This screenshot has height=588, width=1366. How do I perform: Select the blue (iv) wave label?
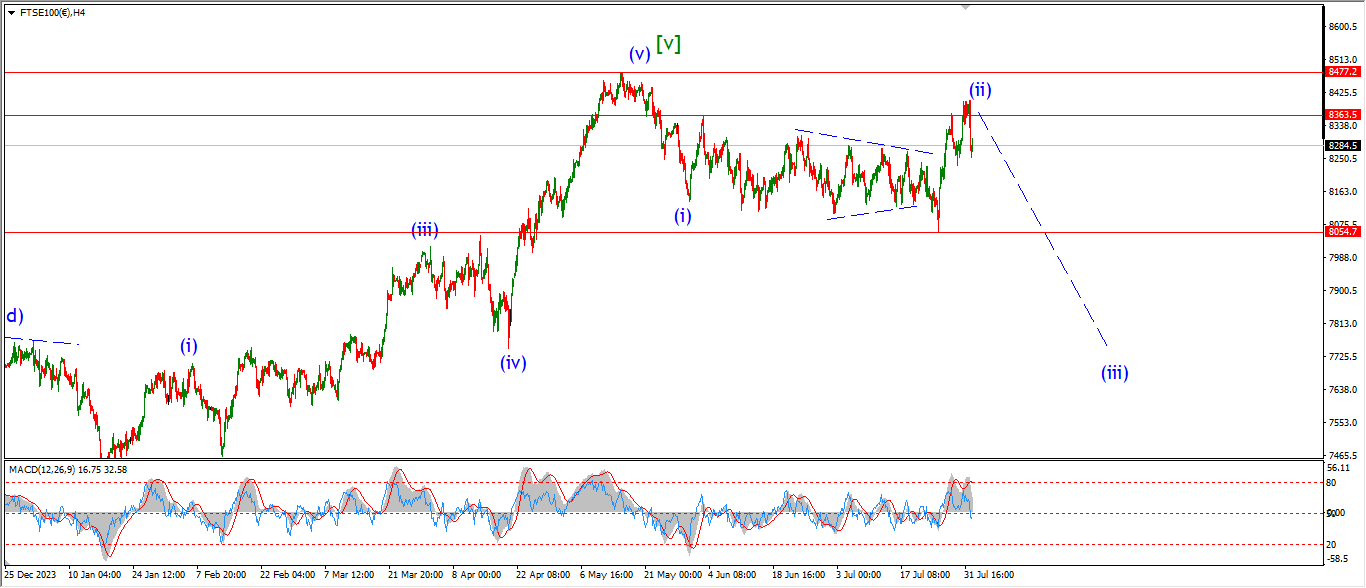pyautogui.click(x=513, y=363)
